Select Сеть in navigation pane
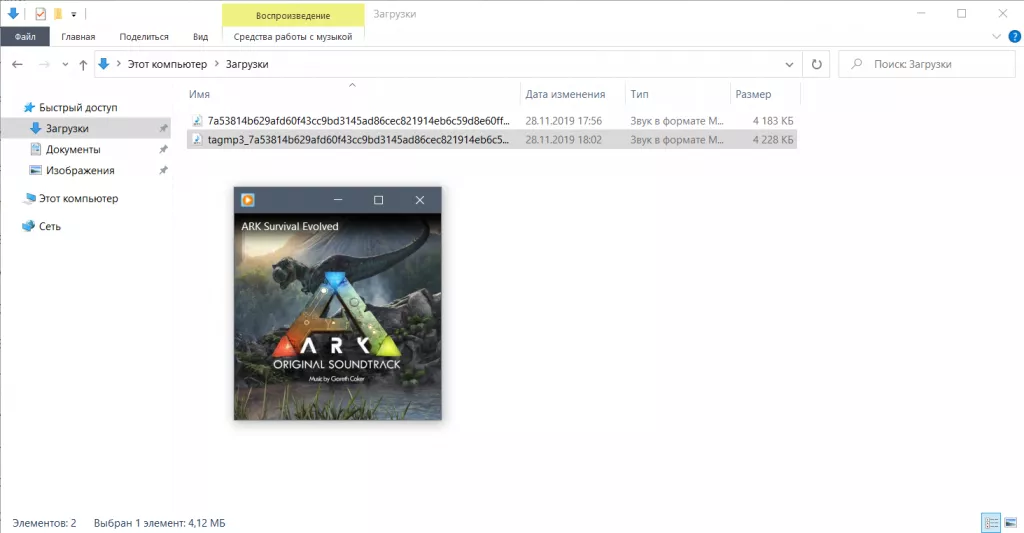The image size is (1024, 533). 50,227
